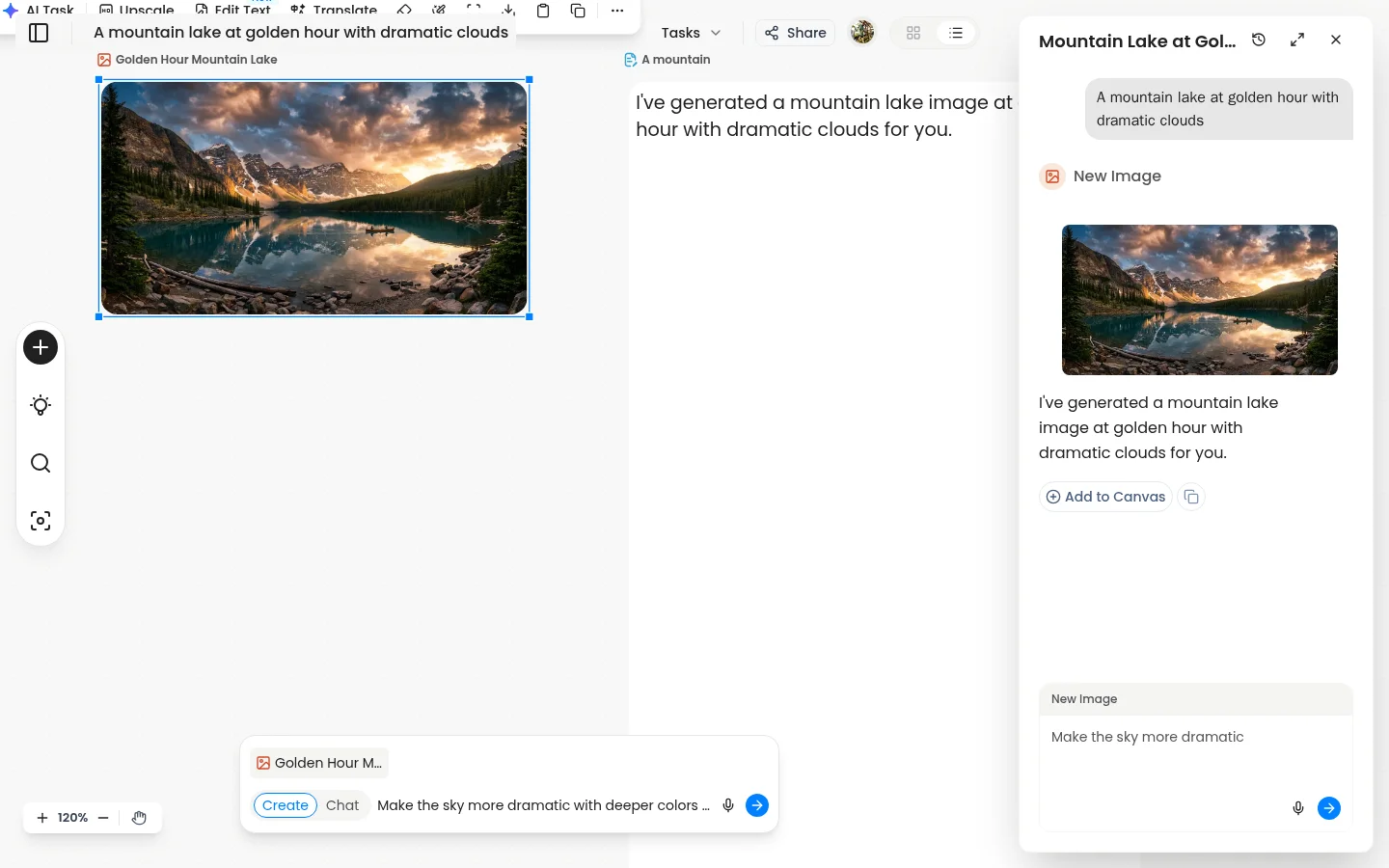Send the bottom prompt with arrow button

pos(757,805)
